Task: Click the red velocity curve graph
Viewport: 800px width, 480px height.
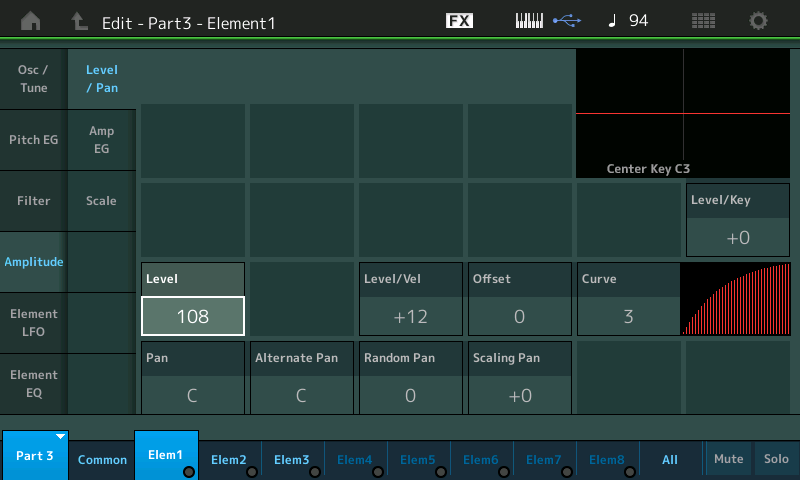Action: [x=735, y=299]
